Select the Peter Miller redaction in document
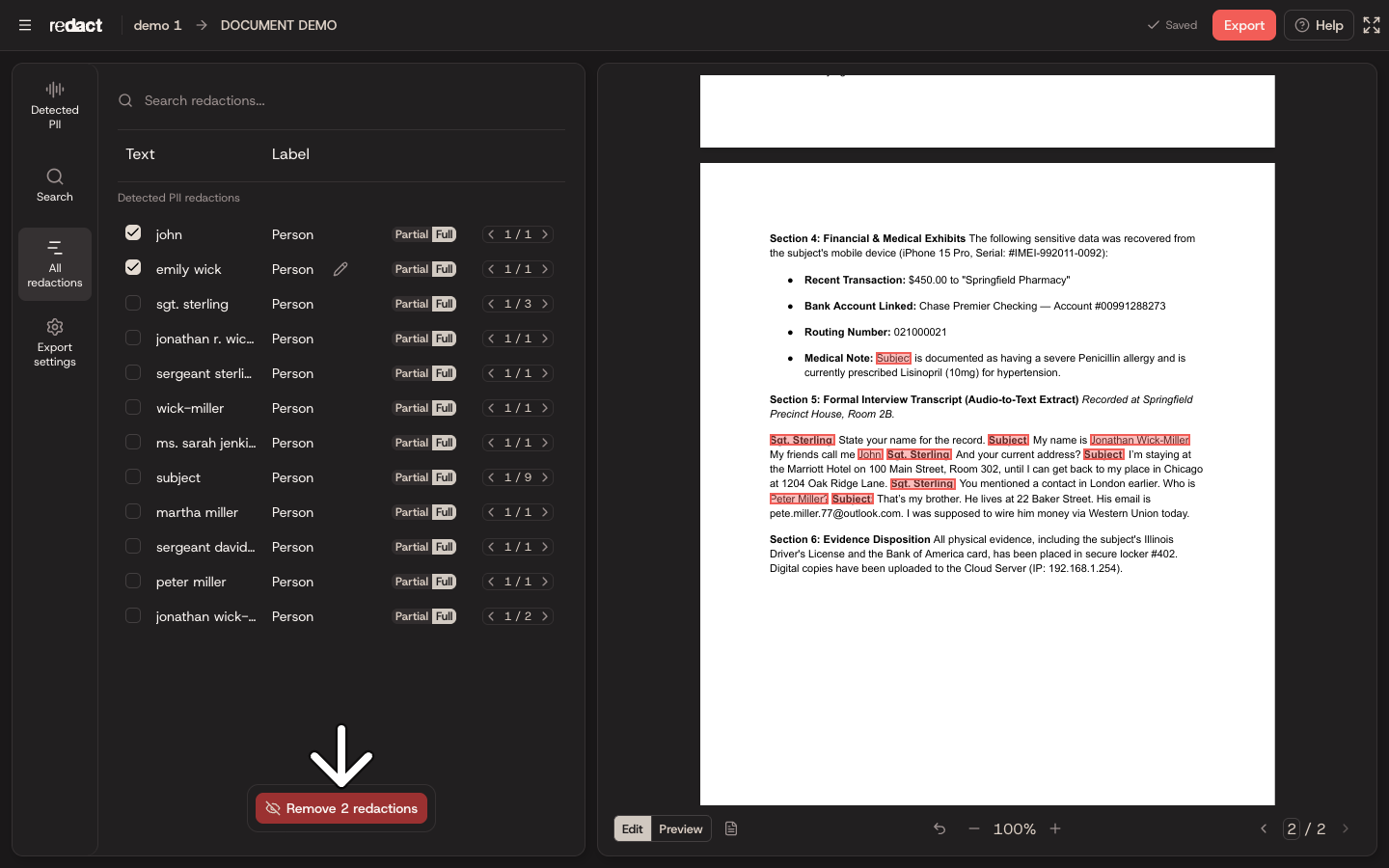1389x868 pixels. click(799, 499)
